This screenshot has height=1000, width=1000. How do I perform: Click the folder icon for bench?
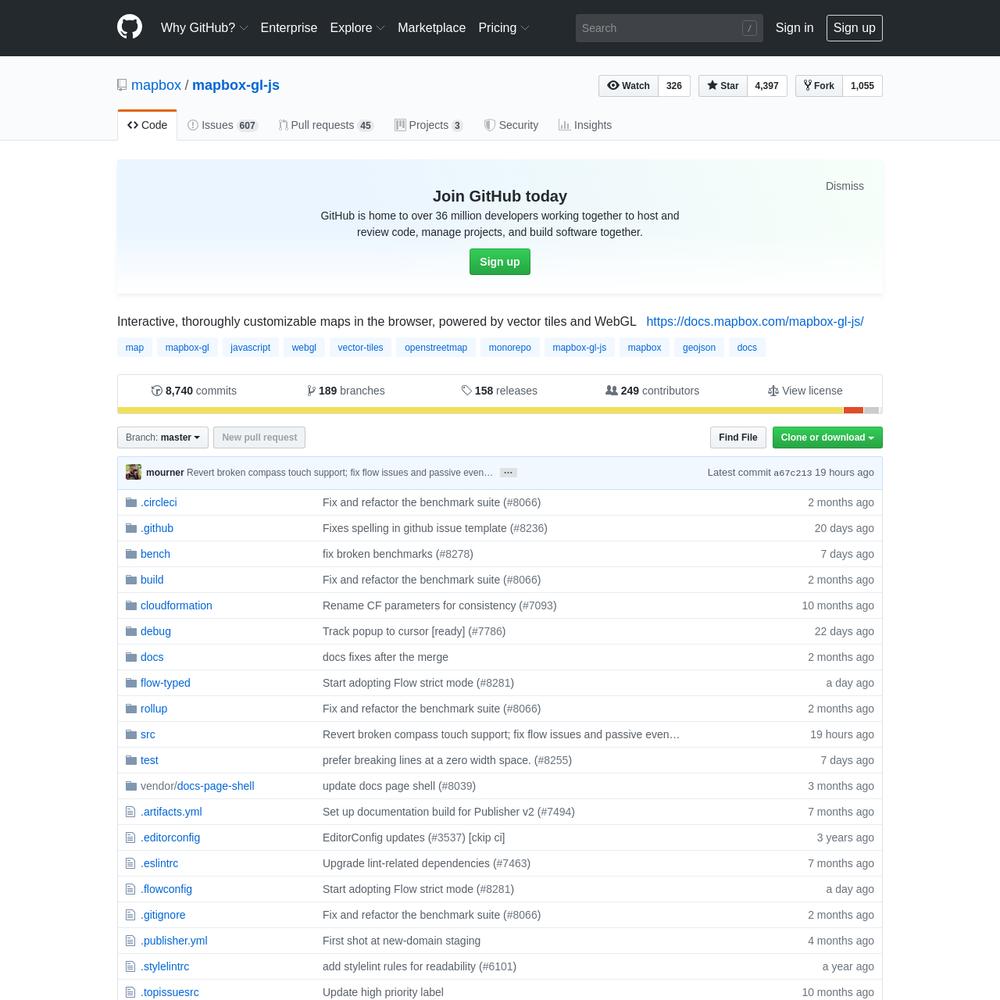pyautogui.click(x=131, y=554)
